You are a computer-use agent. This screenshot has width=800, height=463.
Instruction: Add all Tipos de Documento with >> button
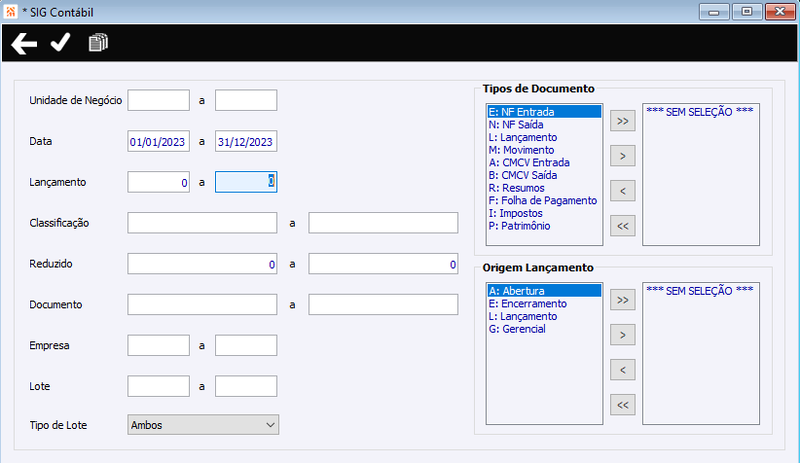coord(622,121)
